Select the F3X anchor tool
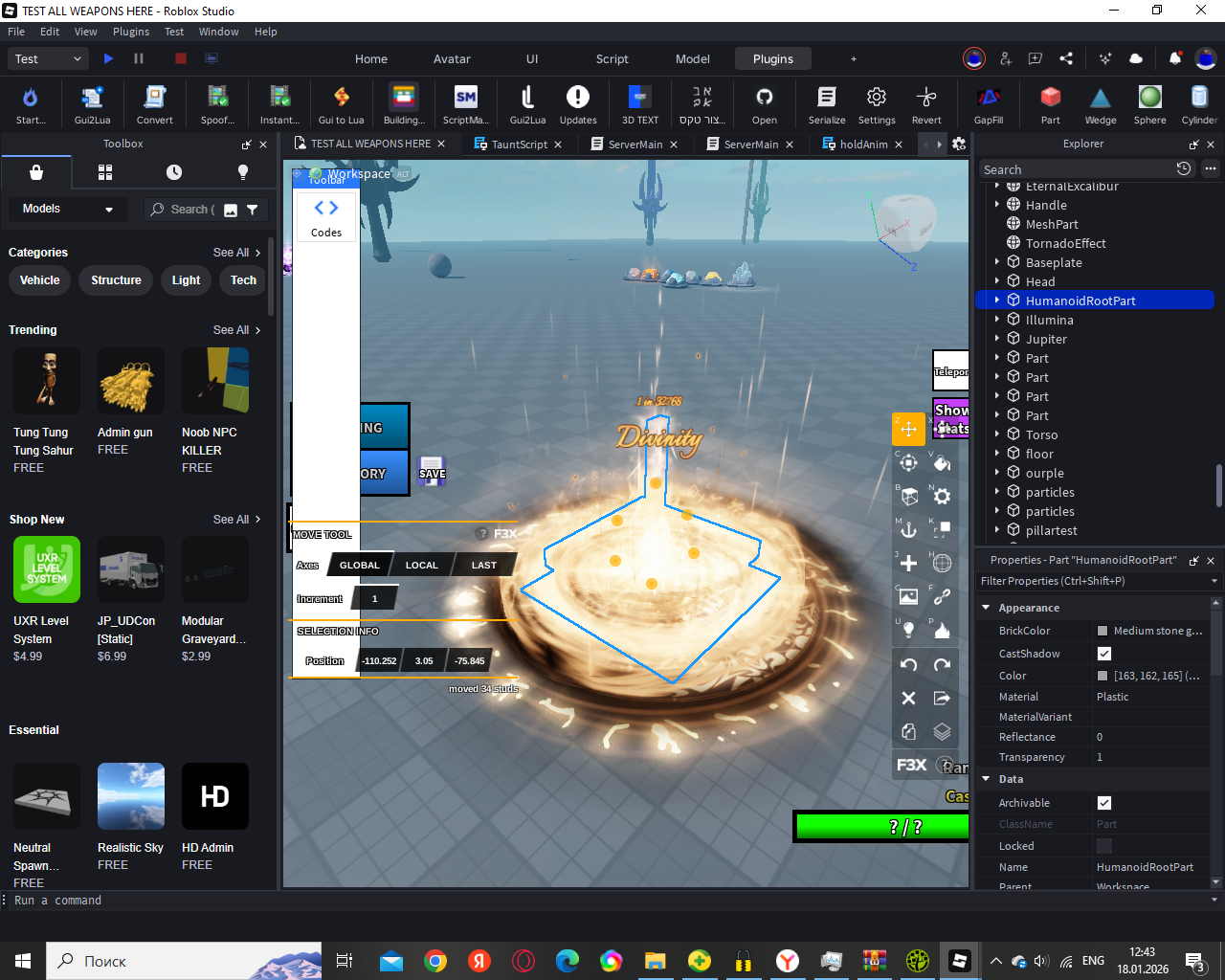 (908, 529)
